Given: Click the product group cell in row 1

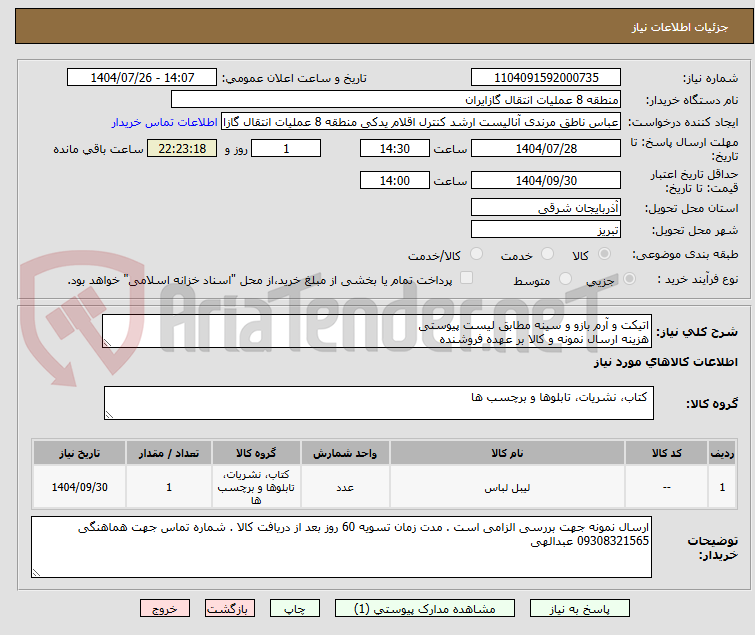Looking at the screenshot, I should 256,487.
